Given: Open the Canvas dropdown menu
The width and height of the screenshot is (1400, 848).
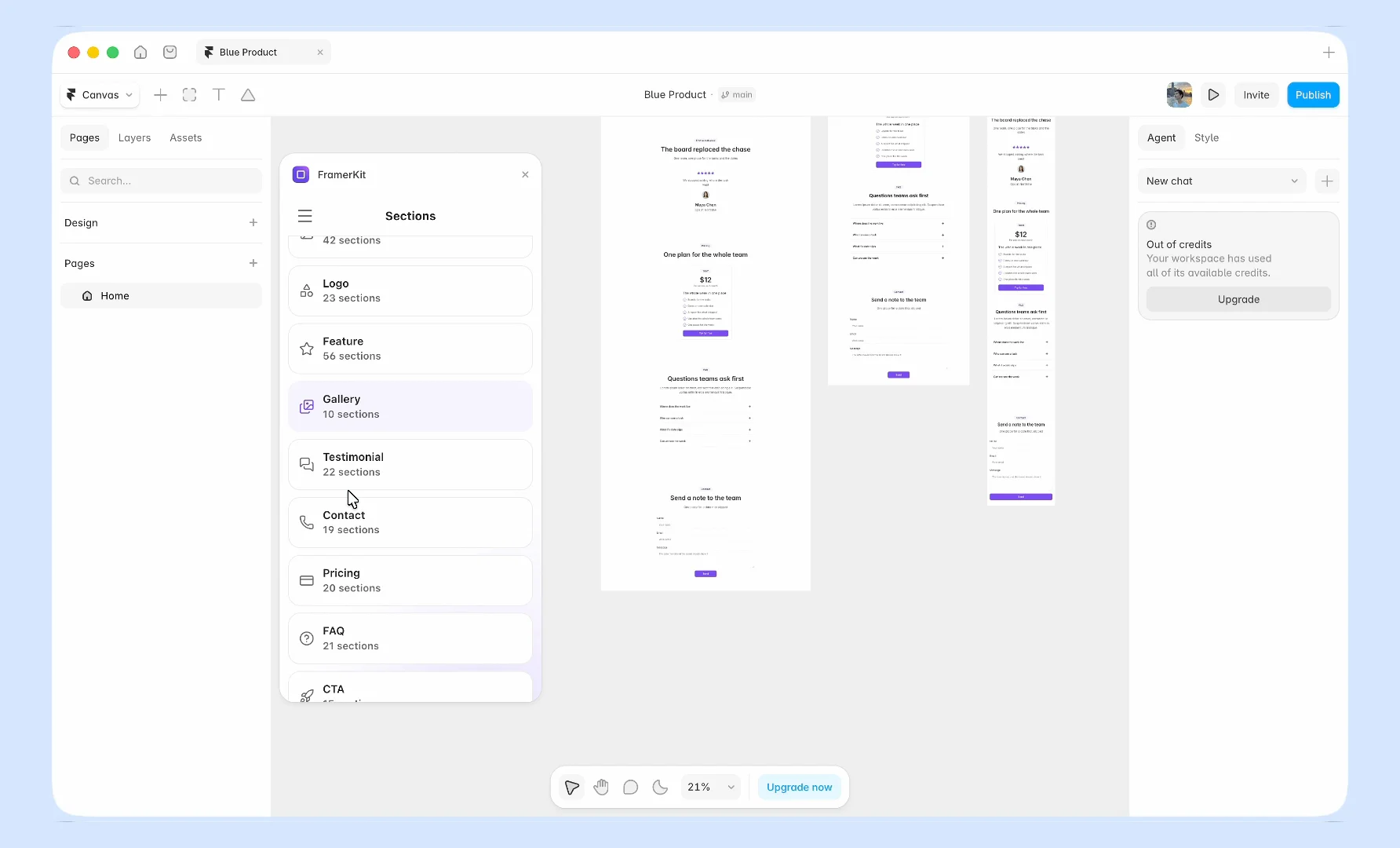Looking at the screenshot, I should click(100, 95).
